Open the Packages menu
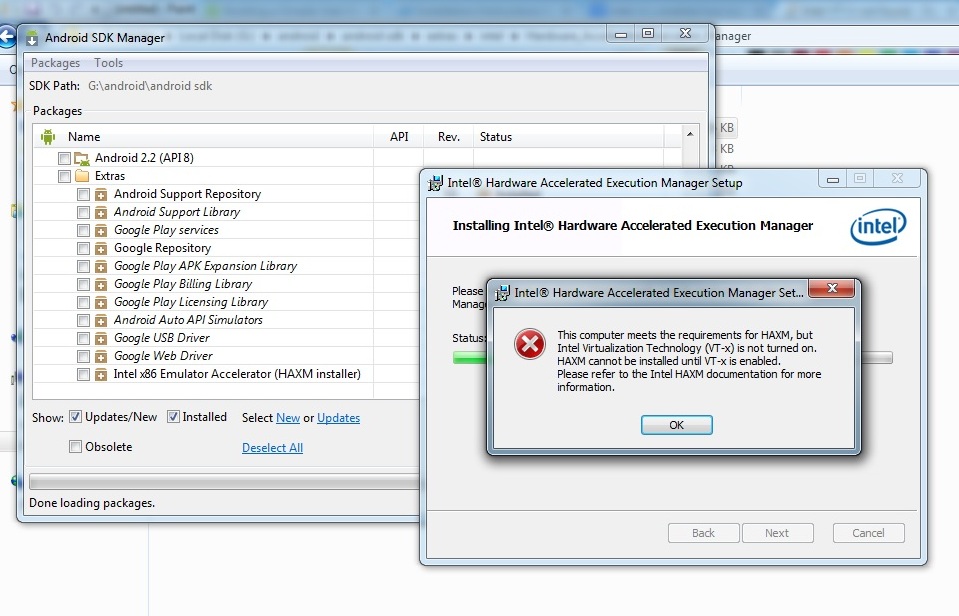Viewport: 959px width, 616px height. click(x=55, y=63)
